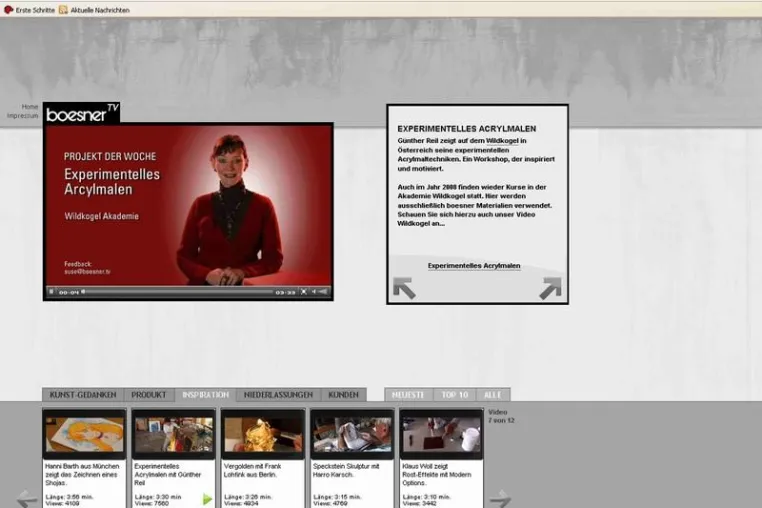Go to the Home link
Screen dimensions: 762x508
coord(30,106)
